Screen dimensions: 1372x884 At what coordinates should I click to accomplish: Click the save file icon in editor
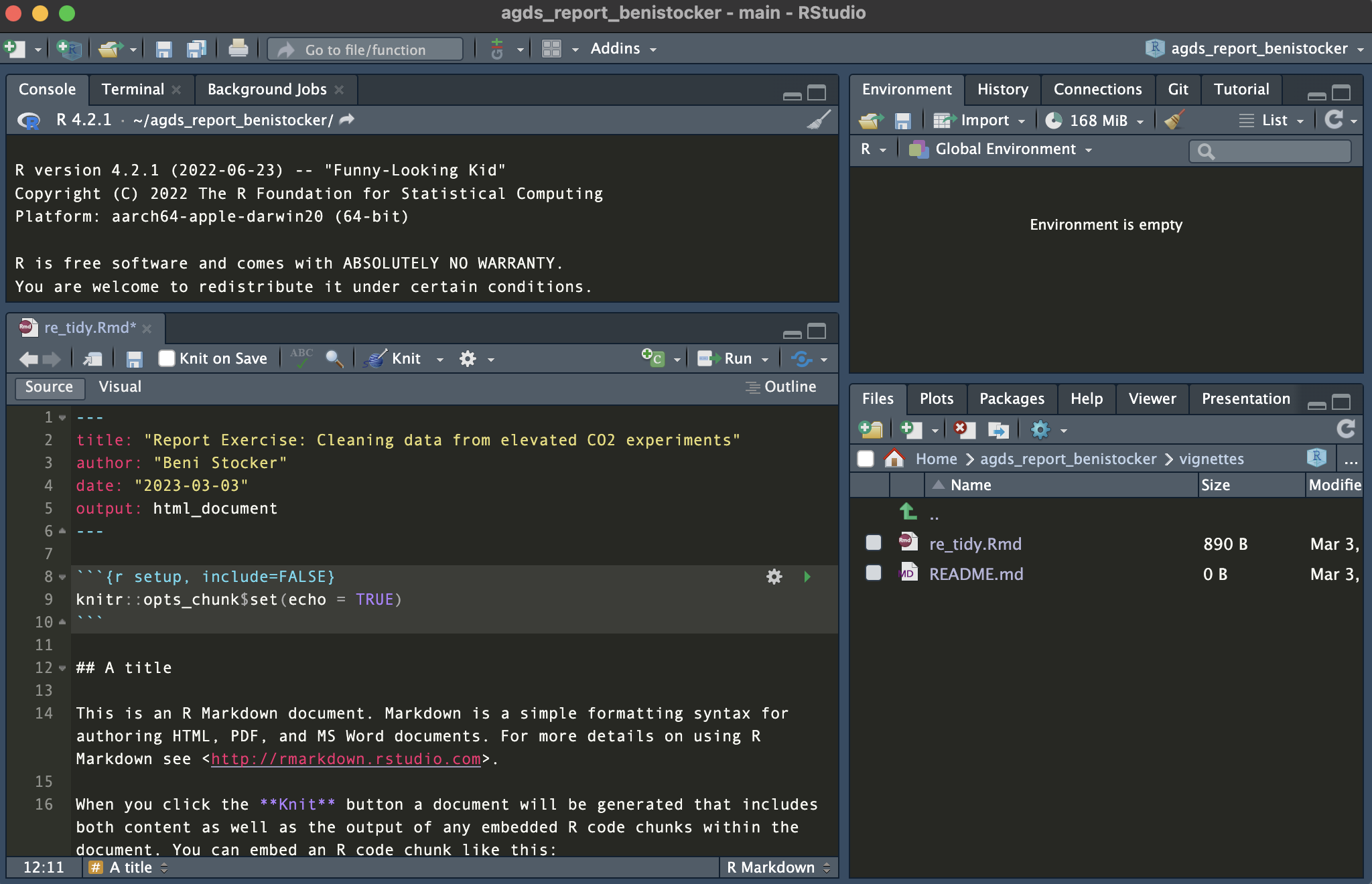coord(136,358)
